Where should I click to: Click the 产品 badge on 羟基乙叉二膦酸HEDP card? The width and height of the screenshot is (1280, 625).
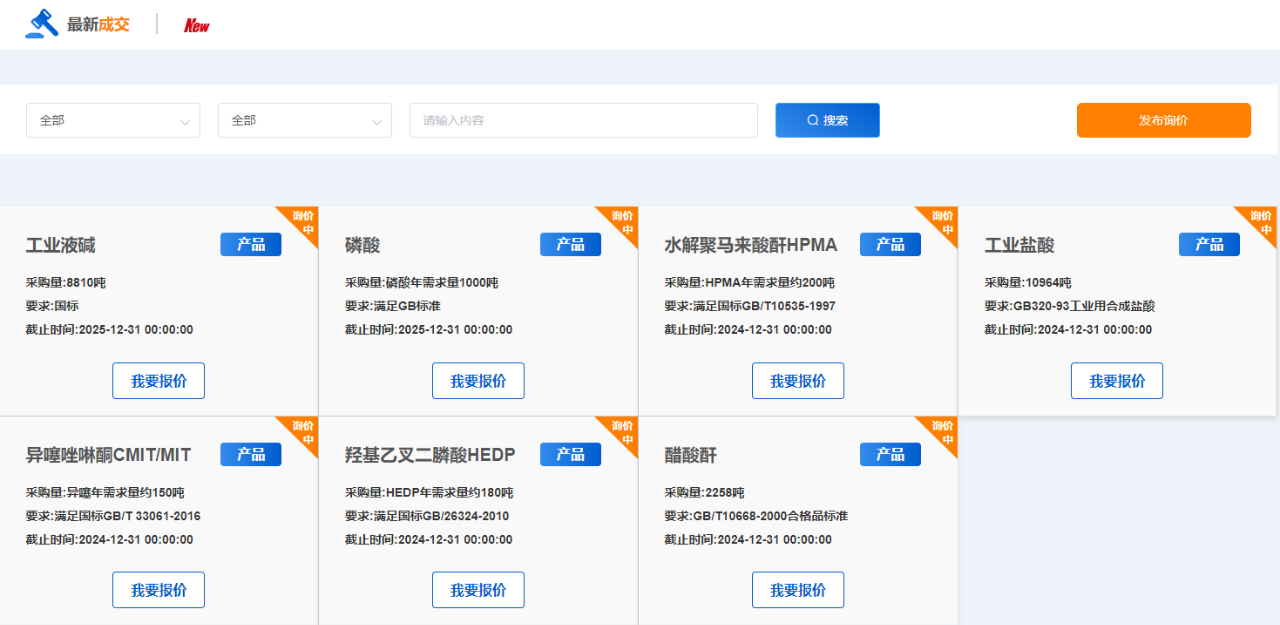click(570, 455)
